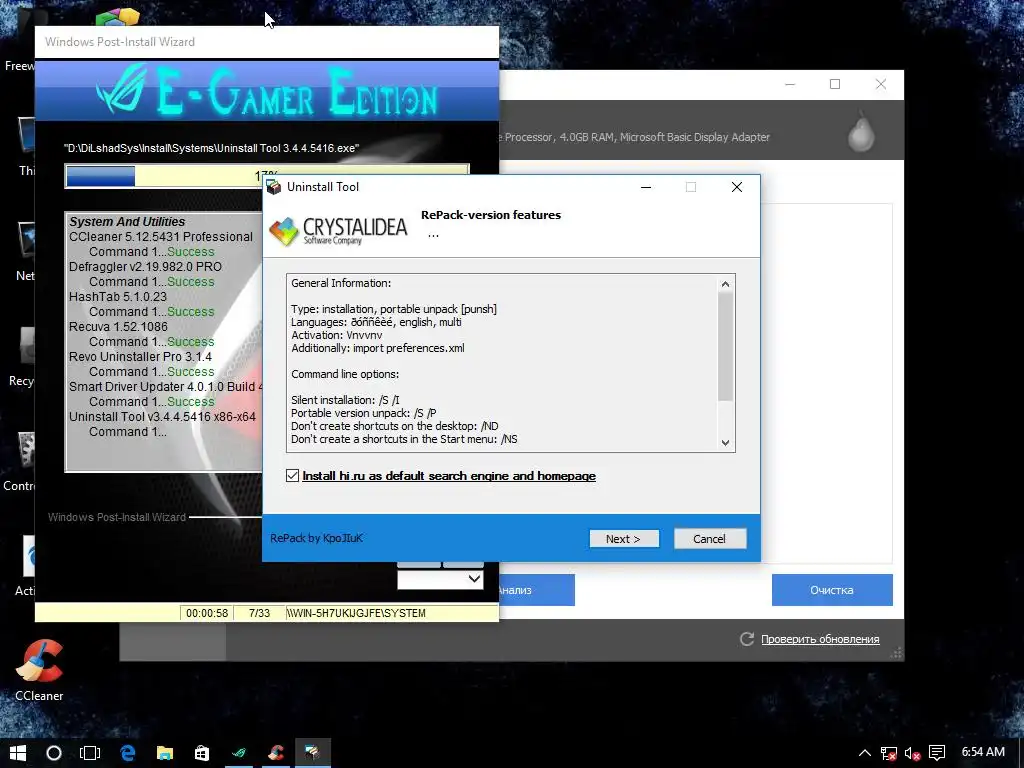Open Cortana search circle on taskbar

click(54, 752)
